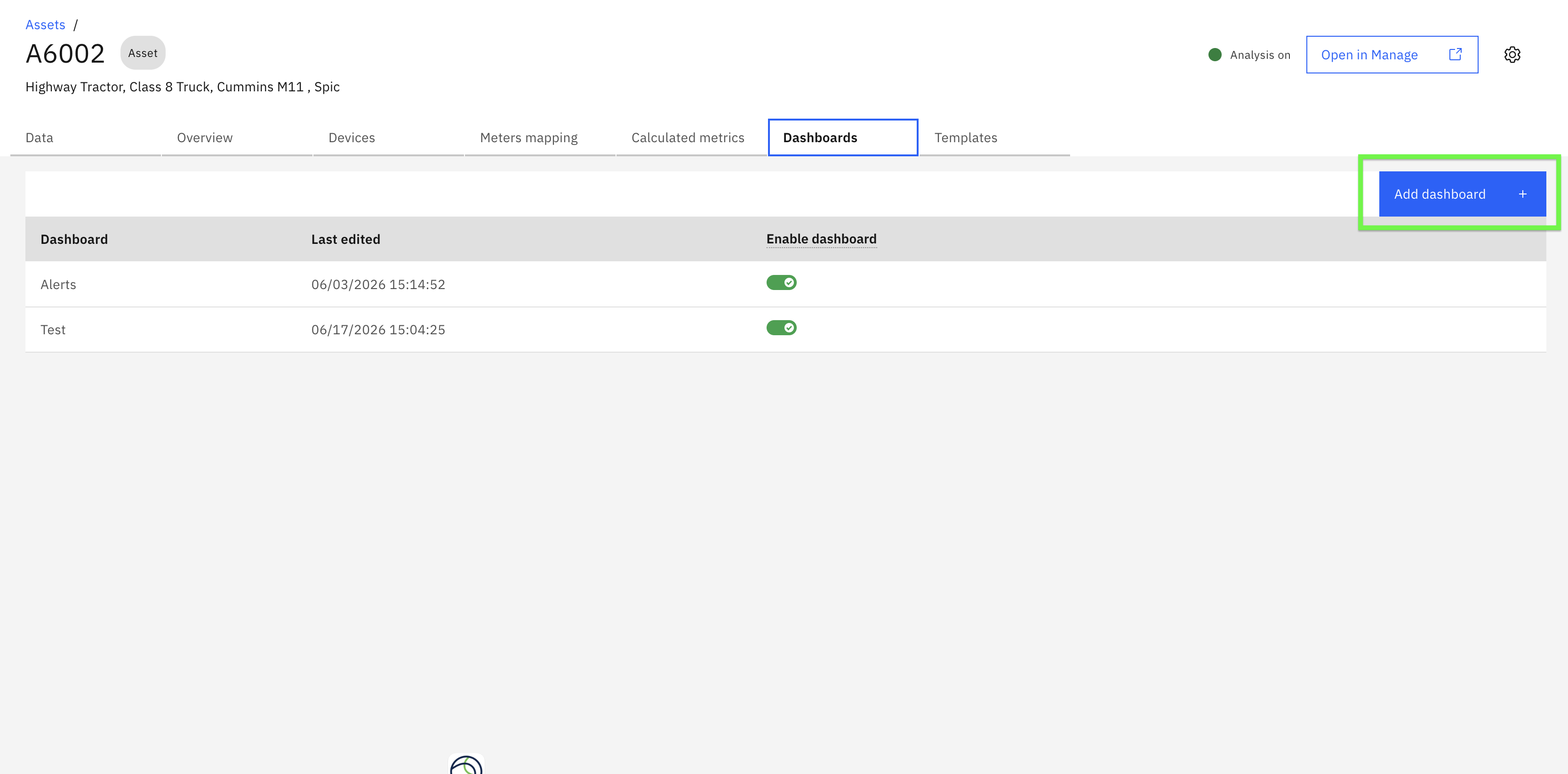This screenshot has height=774, width=1568.
Task: Click the Open in Manage button
Action: click(1392, 55)
